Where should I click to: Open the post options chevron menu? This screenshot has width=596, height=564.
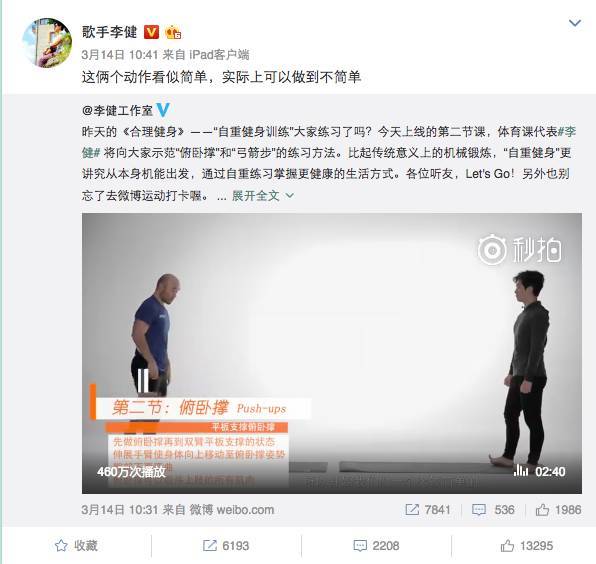tap(574, 23)
